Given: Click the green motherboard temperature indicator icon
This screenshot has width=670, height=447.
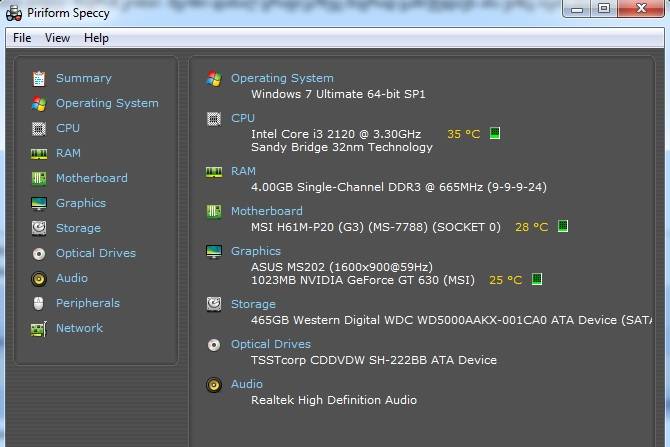Looking at the screenshot, I should coord(563,226).
